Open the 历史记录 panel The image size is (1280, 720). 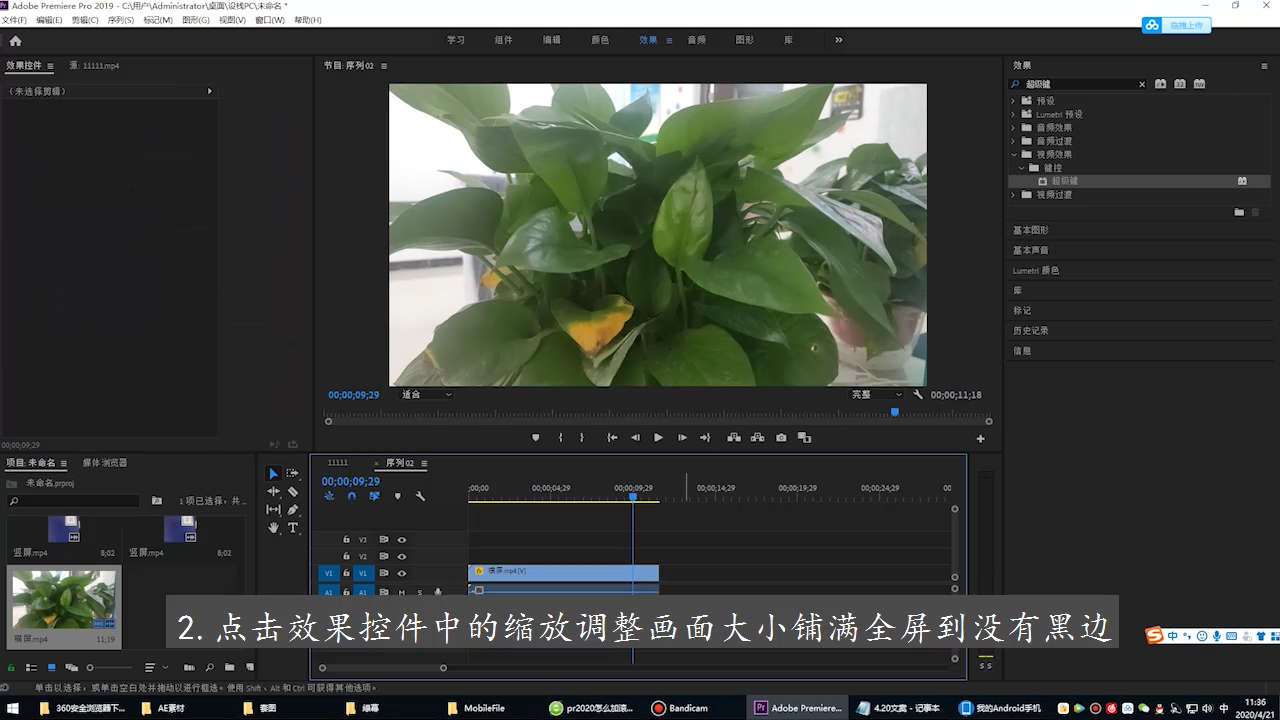coord(1031,330)
